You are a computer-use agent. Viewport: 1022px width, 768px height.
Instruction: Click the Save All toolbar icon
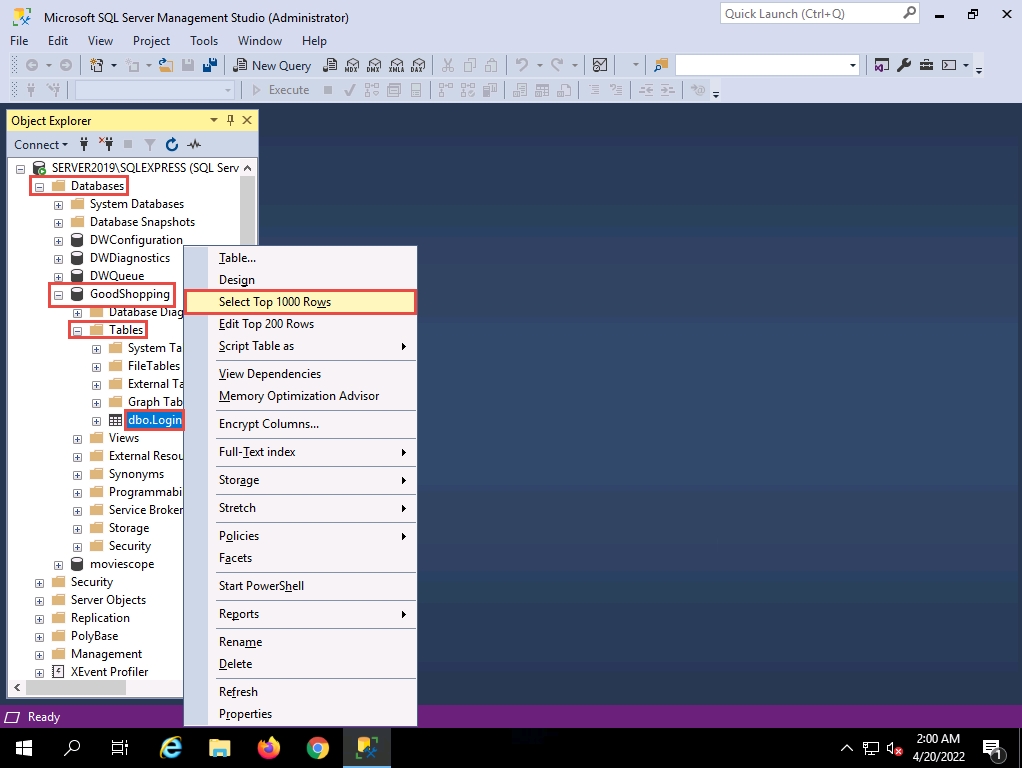(210, 65)
